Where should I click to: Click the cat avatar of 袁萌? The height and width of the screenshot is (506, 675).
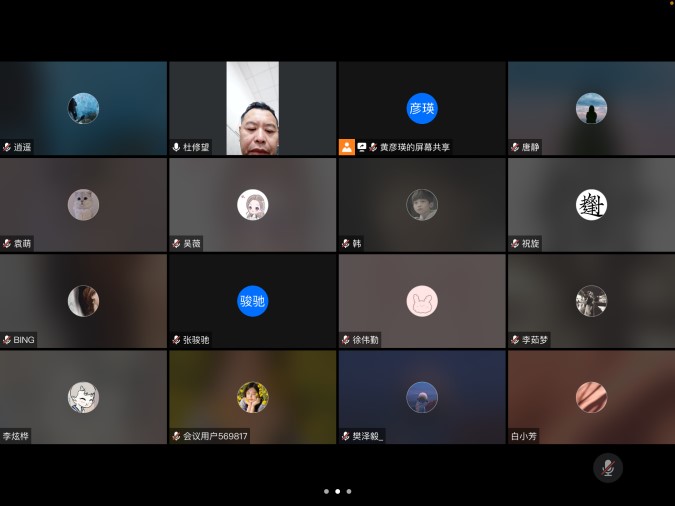click(83, 204)
